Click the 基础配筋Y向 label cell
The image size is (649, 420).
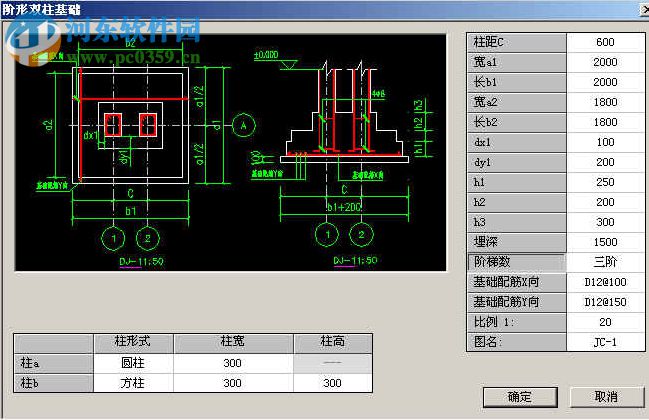point(517,302)
